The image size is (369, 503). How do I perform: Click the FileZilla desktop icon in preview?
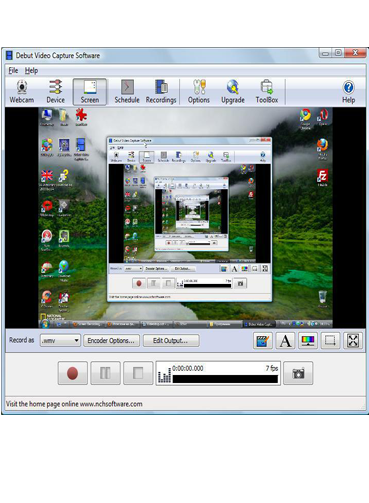coord(322,177)
